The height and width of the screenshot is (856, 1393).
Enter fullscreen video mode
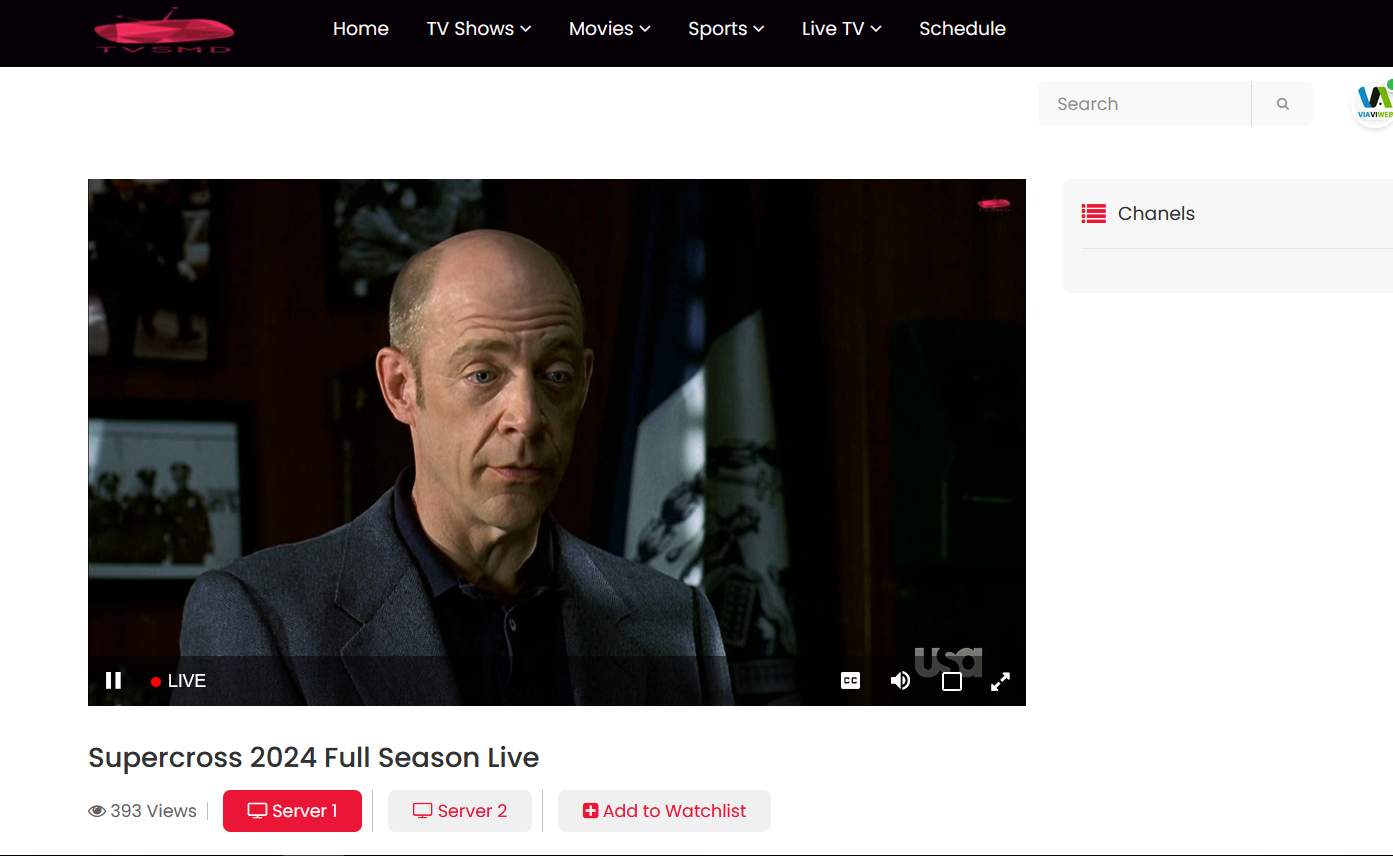(x=1000, y=681)
